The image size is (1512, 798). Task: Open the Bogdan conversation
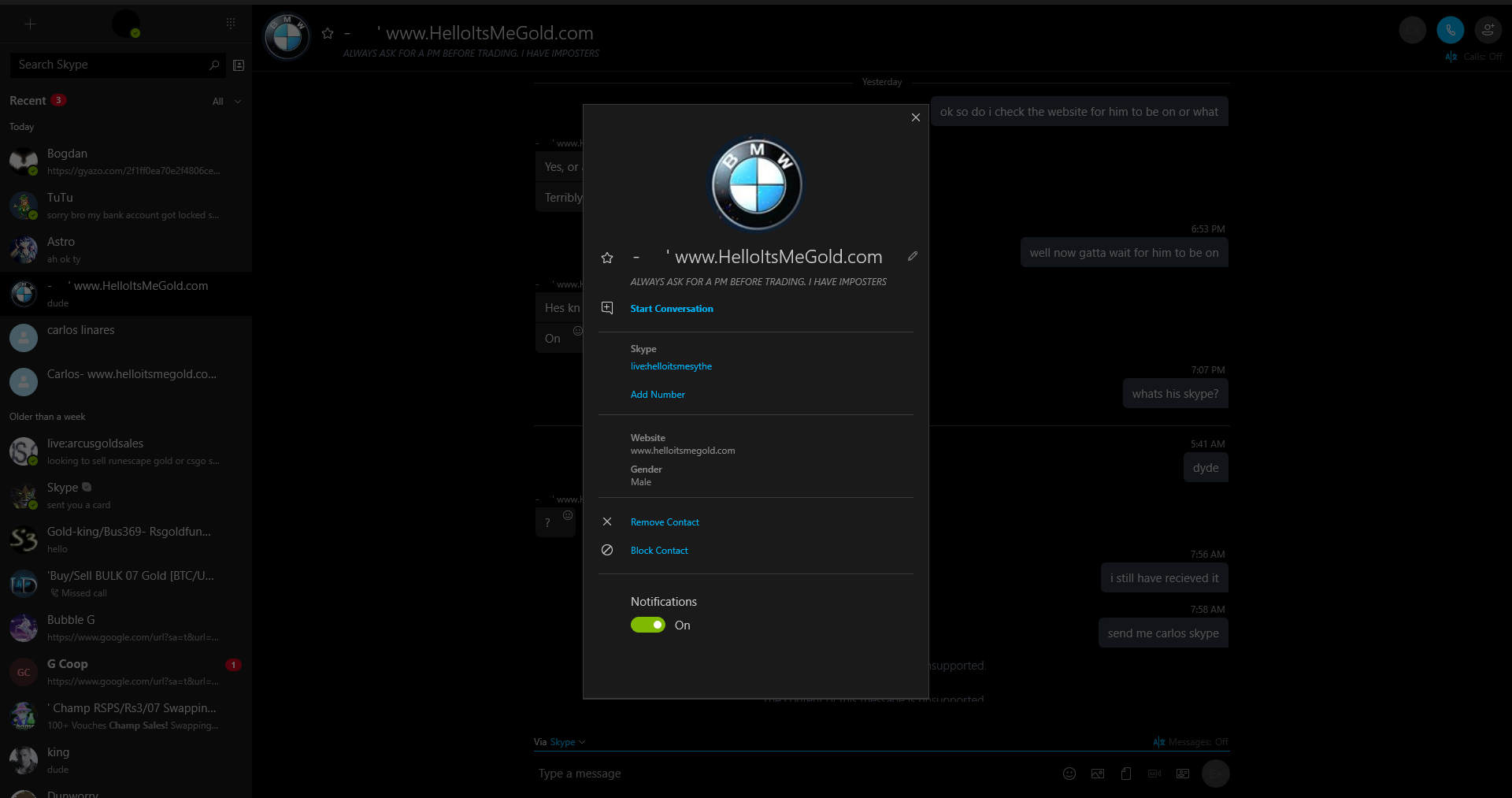point(126,161)
